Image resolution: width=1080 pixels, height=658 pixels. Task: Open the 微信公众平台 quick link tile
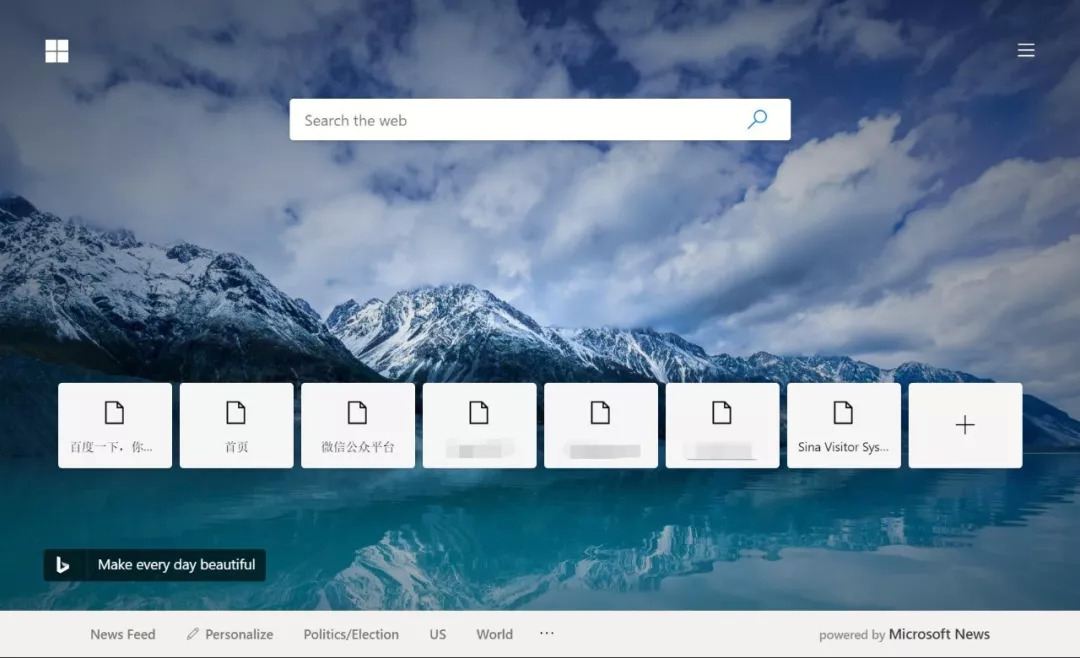[358, 425]
